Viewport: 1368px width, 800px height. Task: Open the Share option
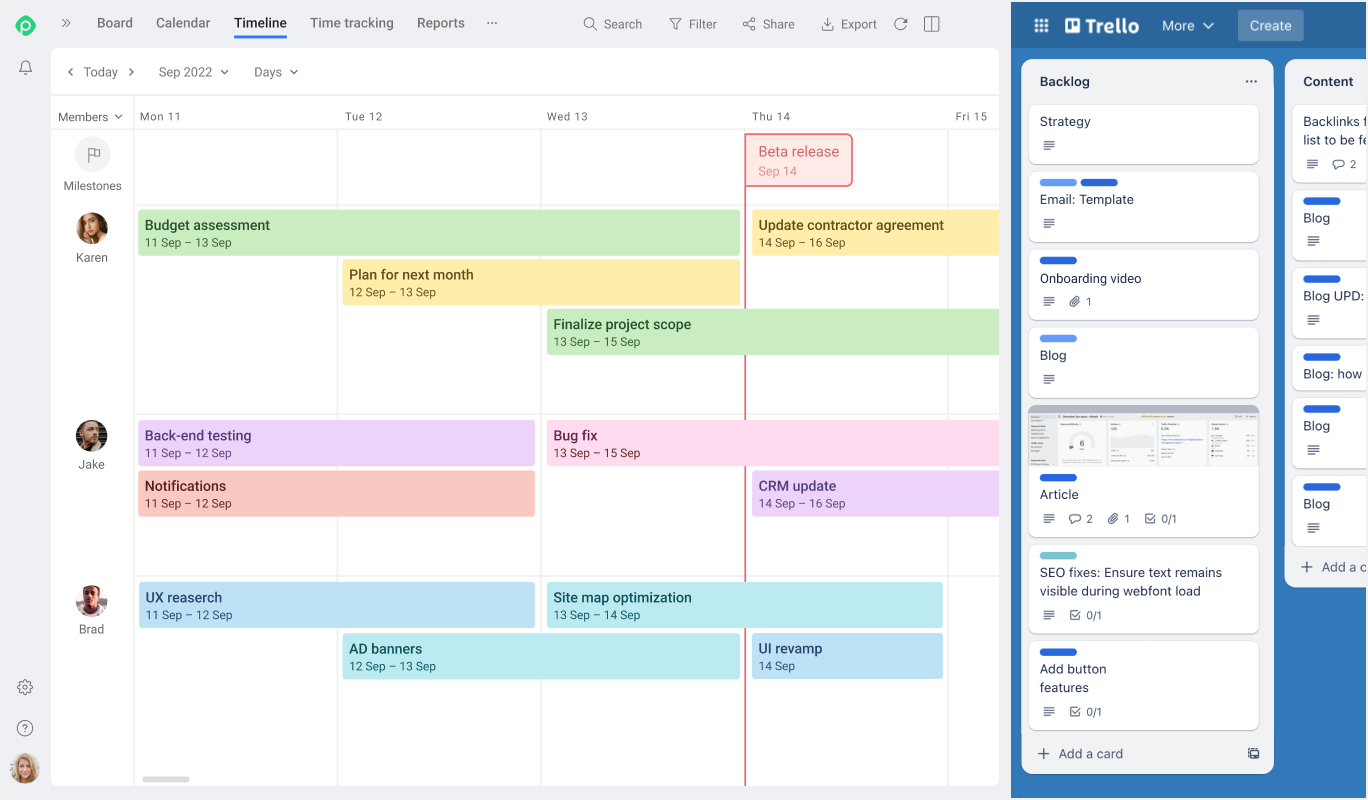[x=768, y=23]
